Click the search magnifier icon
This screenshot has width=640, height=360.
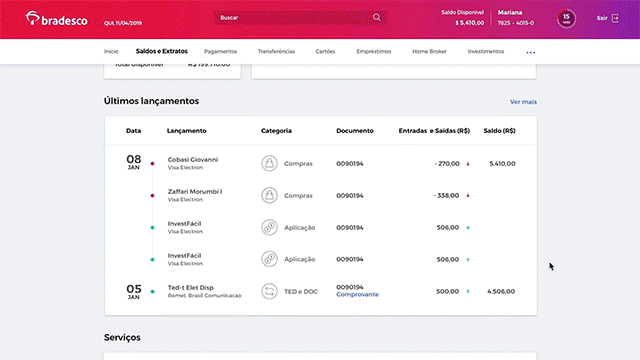tap(377, 18)
